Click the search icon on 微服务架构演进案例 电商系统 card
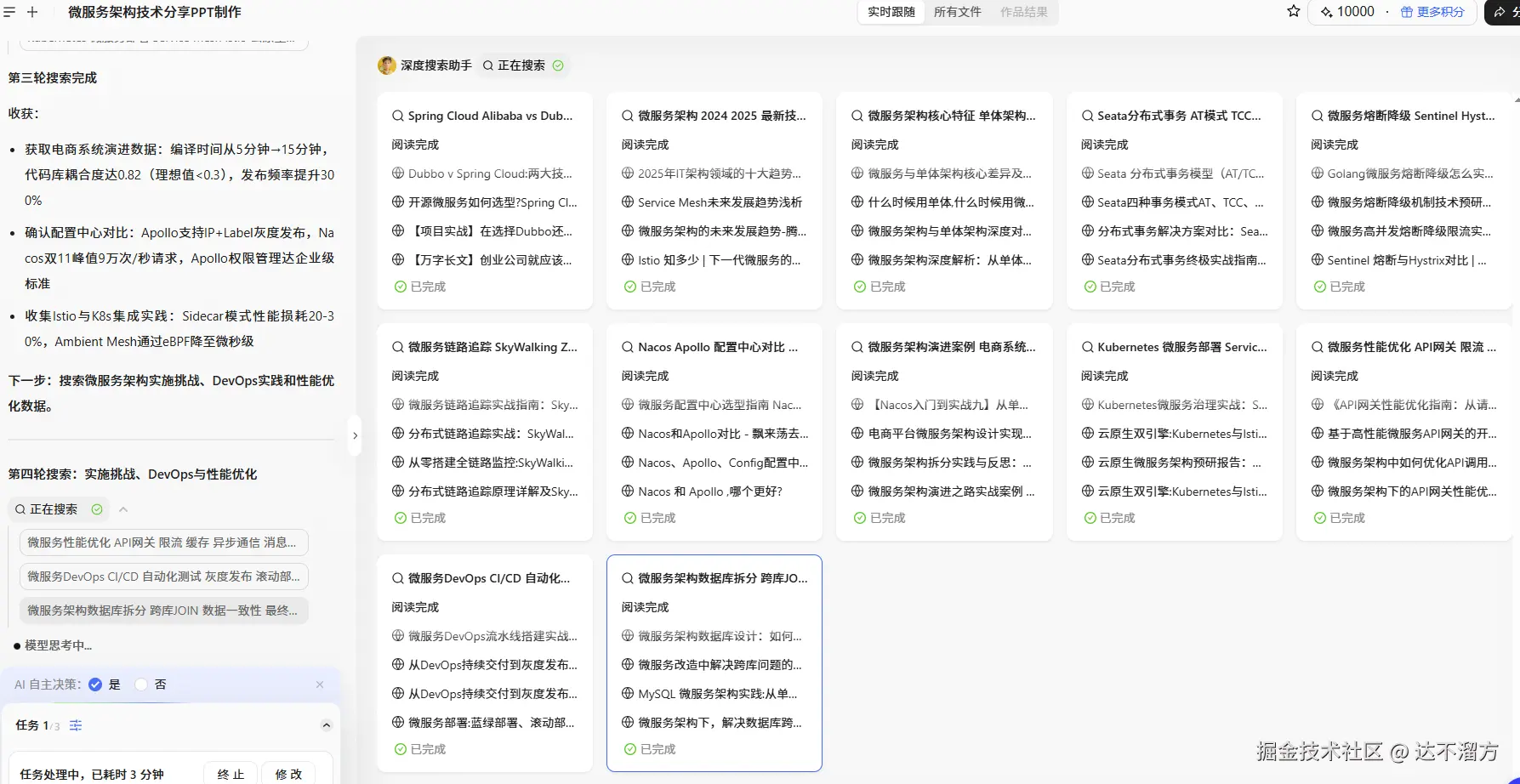This screenshot has height=784, width=1520. coord(857,347)
